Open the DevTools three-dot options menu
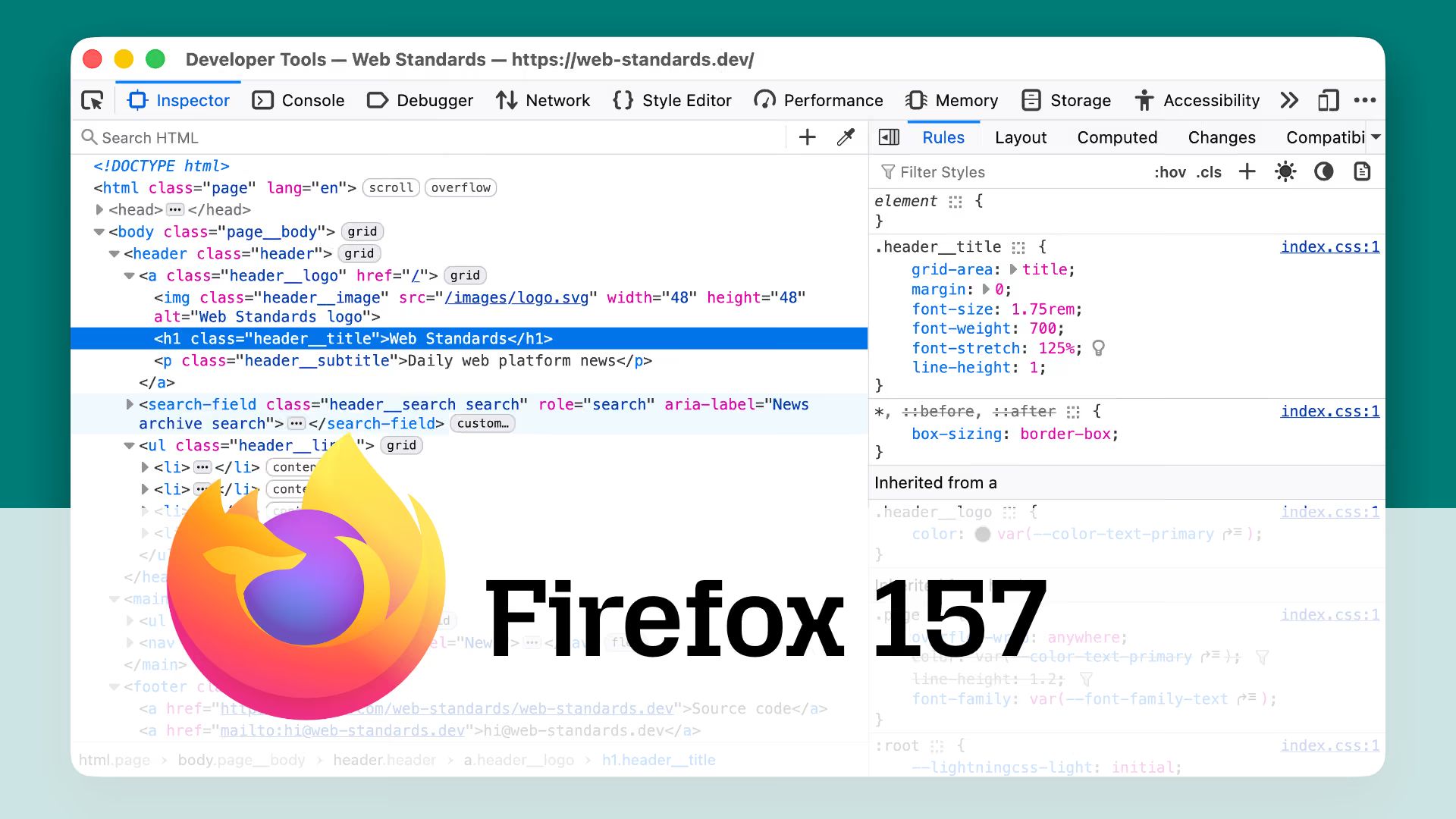The width and height of the screenshot is (1456, 819). pos(1365,100)
